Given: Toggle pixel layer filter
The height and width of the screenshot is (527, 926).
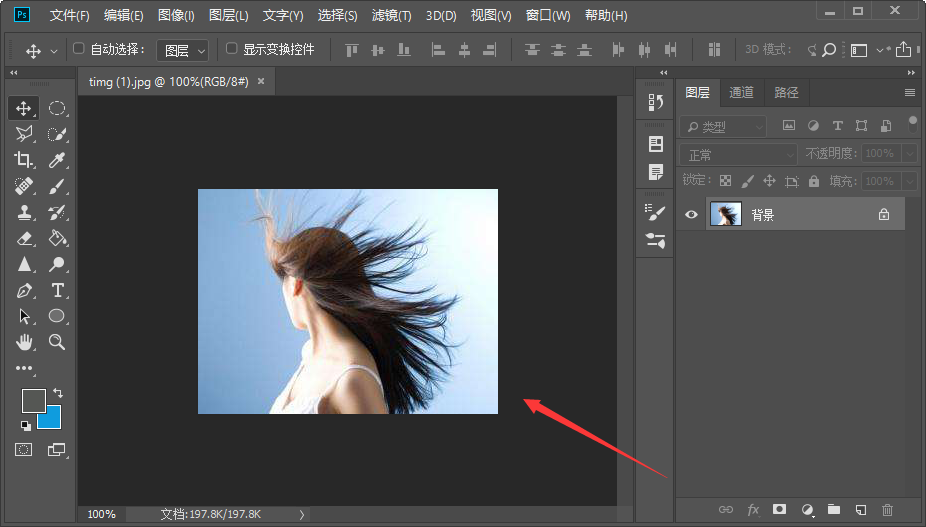Looking at the screenshot, I should click(x=789, y=125).
